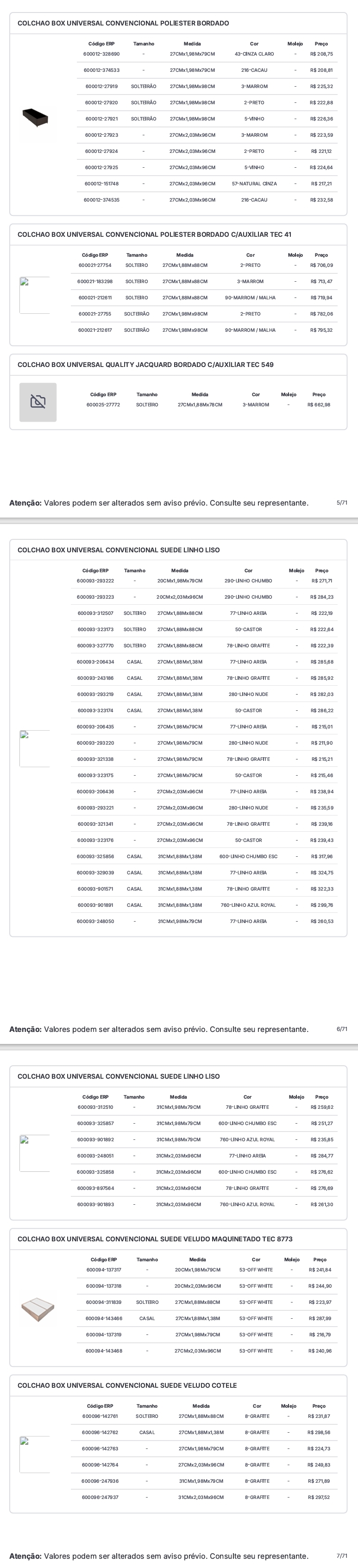
Task: Click the measurement 27CMx1,88Mx78CM
Action: (200, 405)
